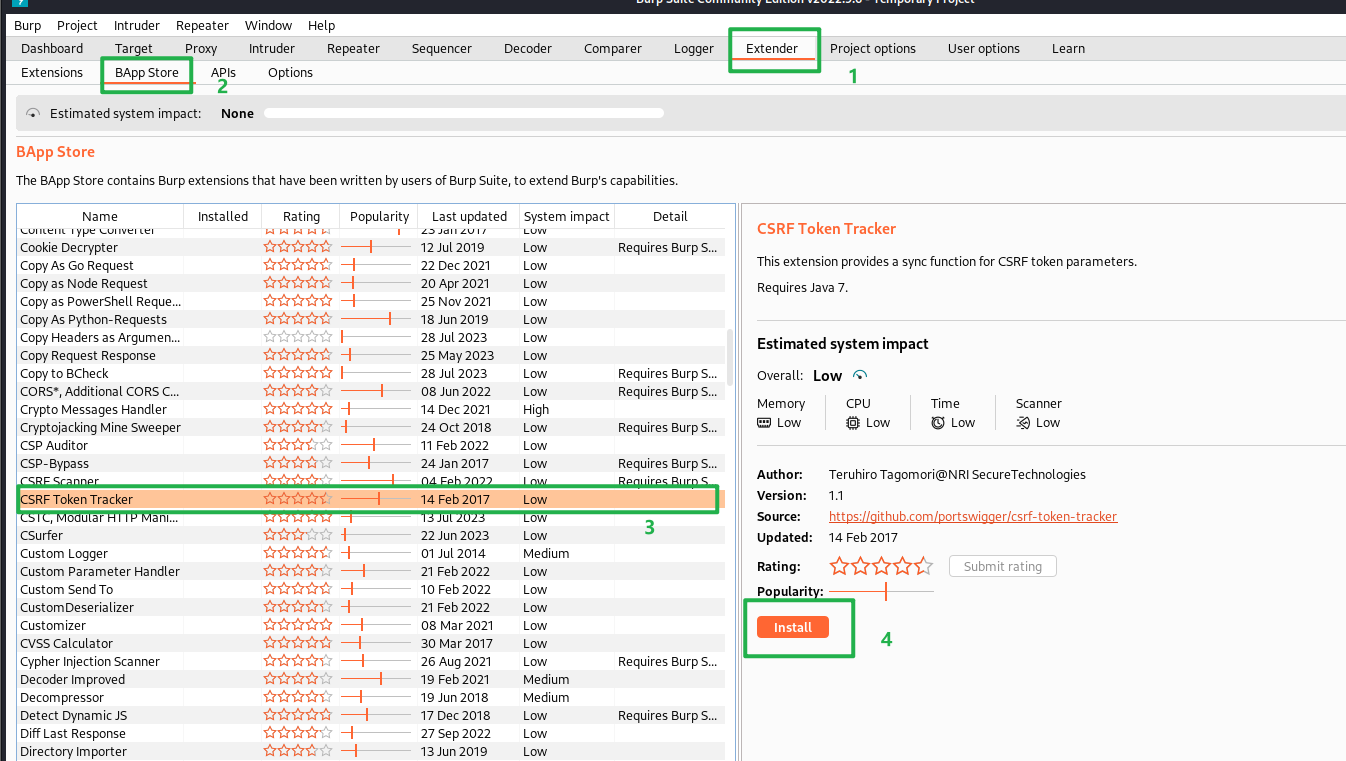Select the Extensions sub-tab
Screen dimensions: 1346x761
(x=52, y=72)
